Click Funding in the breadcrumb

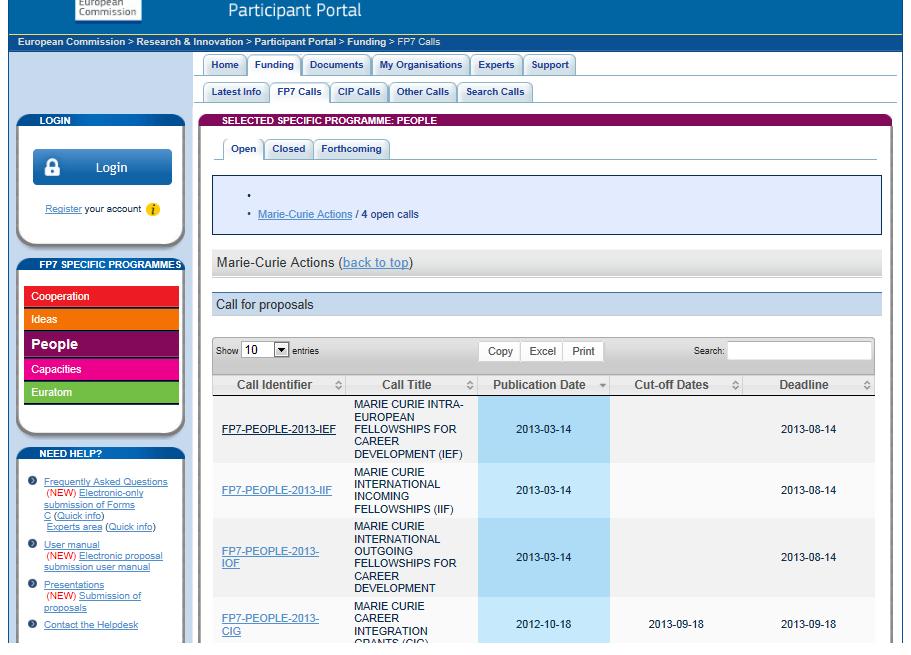[366, 42]
